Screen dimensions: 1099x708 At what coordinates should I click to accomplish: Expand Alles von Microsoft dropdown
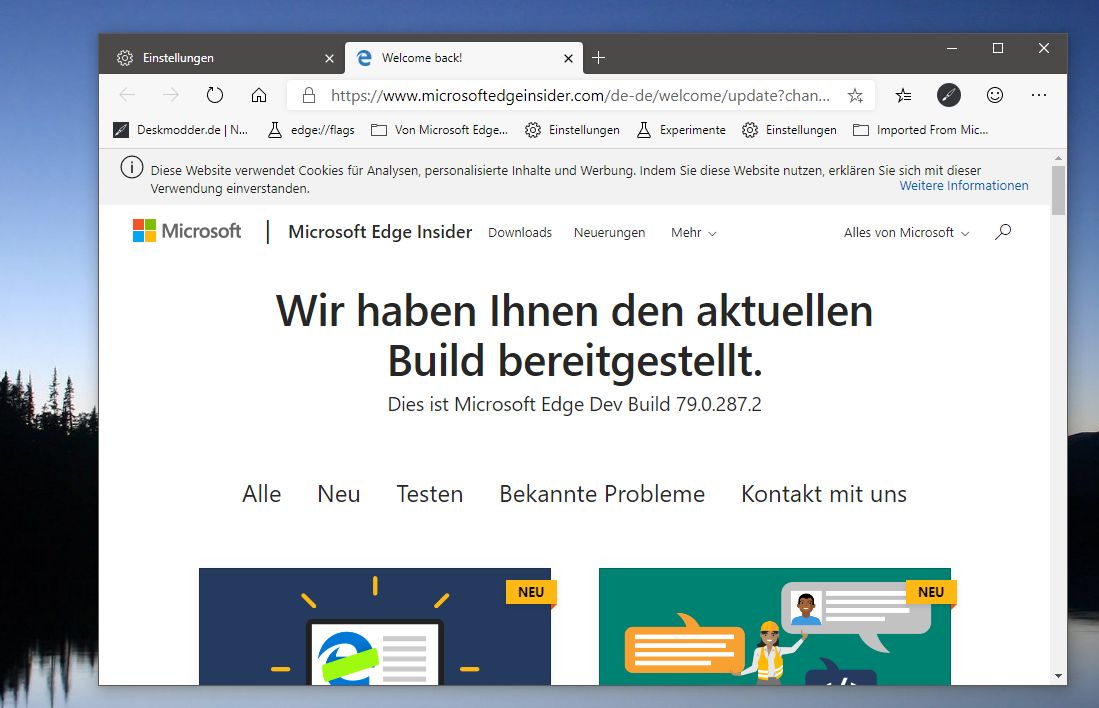[x=906, y=233]
